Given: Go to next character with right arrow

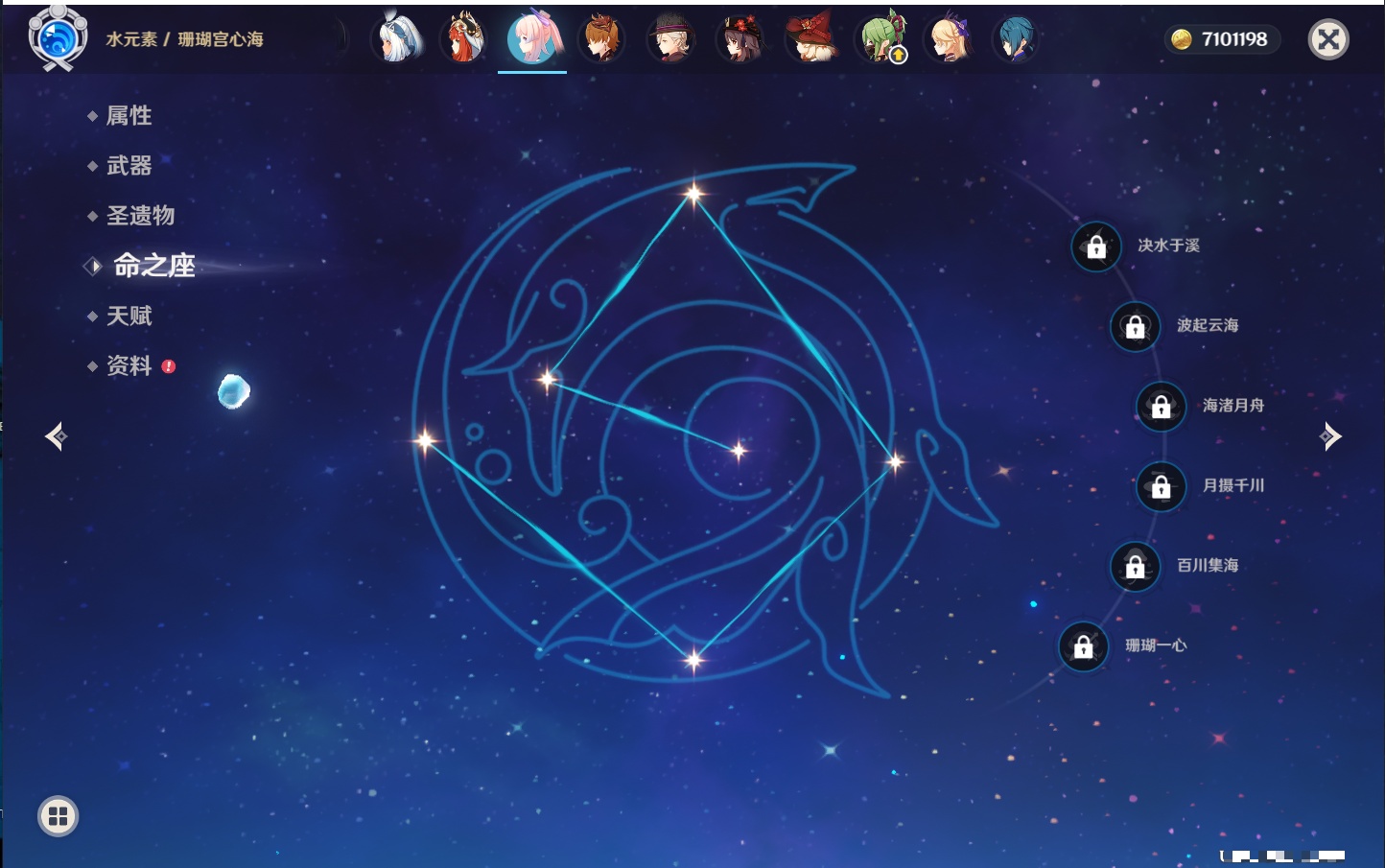Looking at the screenshot, I should pos(1330,436).
